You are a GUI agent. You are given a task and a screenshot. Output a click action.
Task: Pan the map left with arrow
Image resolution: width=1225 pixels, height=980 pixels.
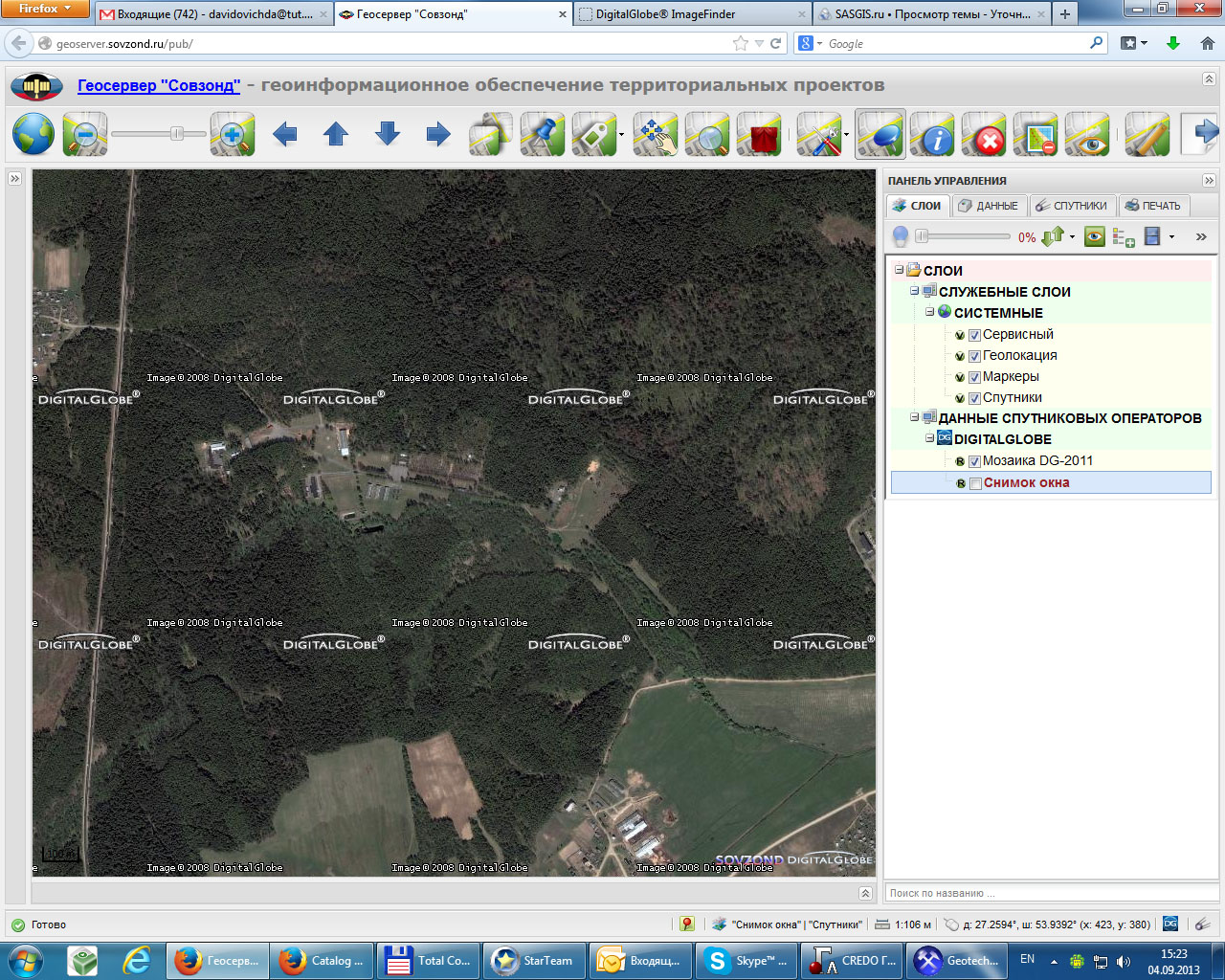[x=284, y=135]
